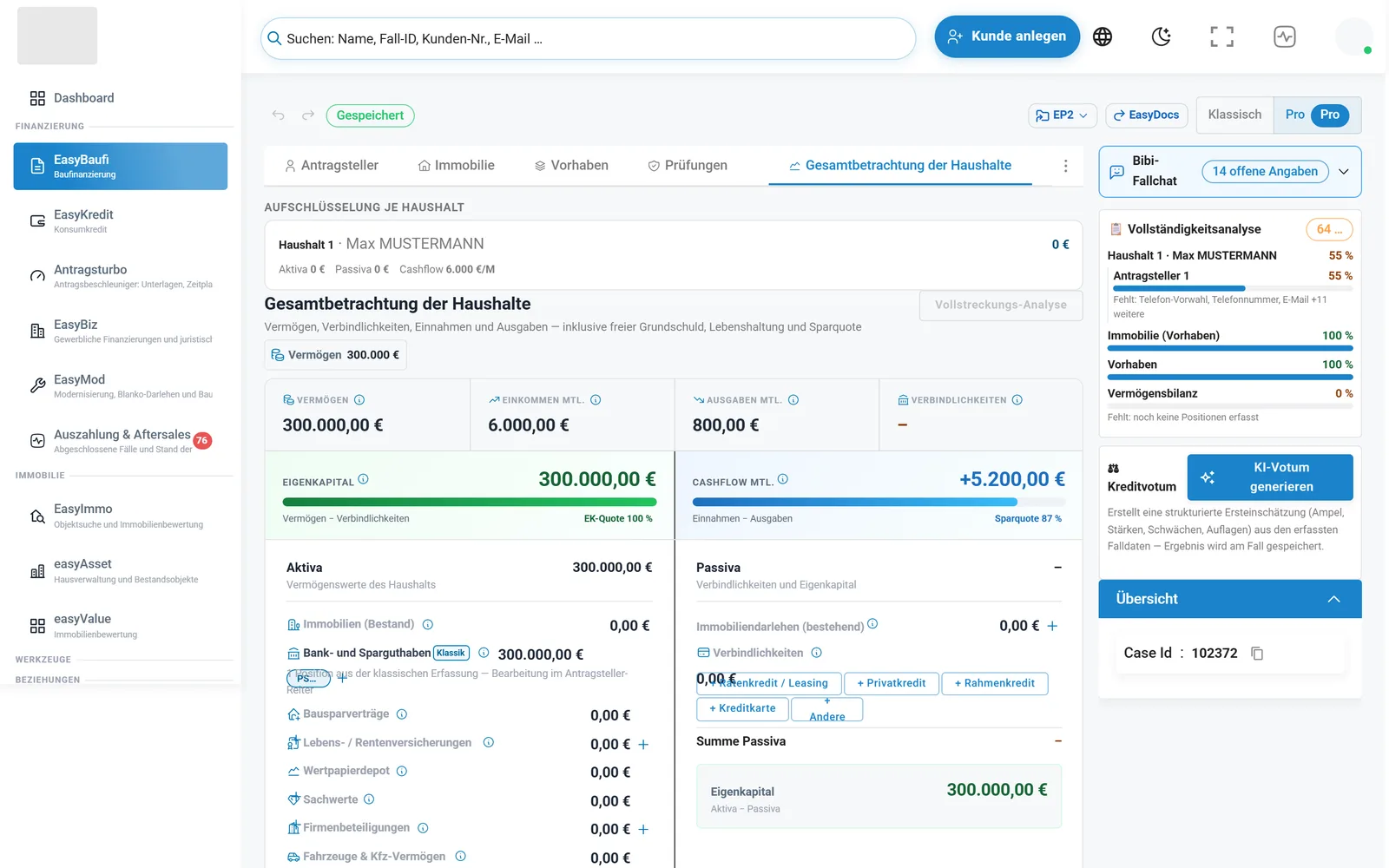Image resolution: width=1389 pixels, height=868 pixels.
Task: Show info for Vermögen tile
Action: (359, 400)
